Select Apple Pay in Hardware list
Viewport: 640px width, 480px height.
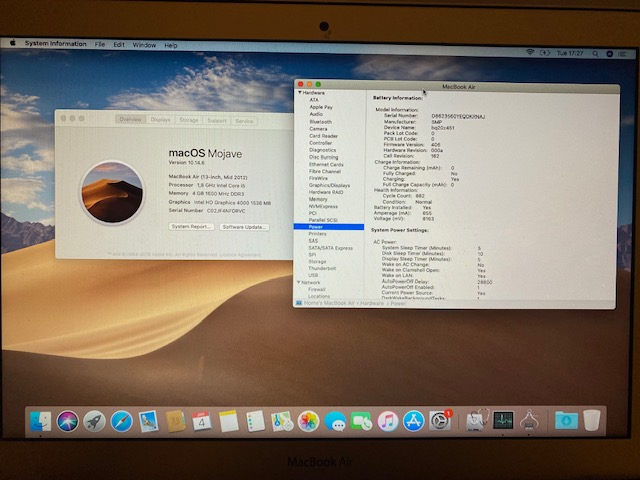coord(321,107)
